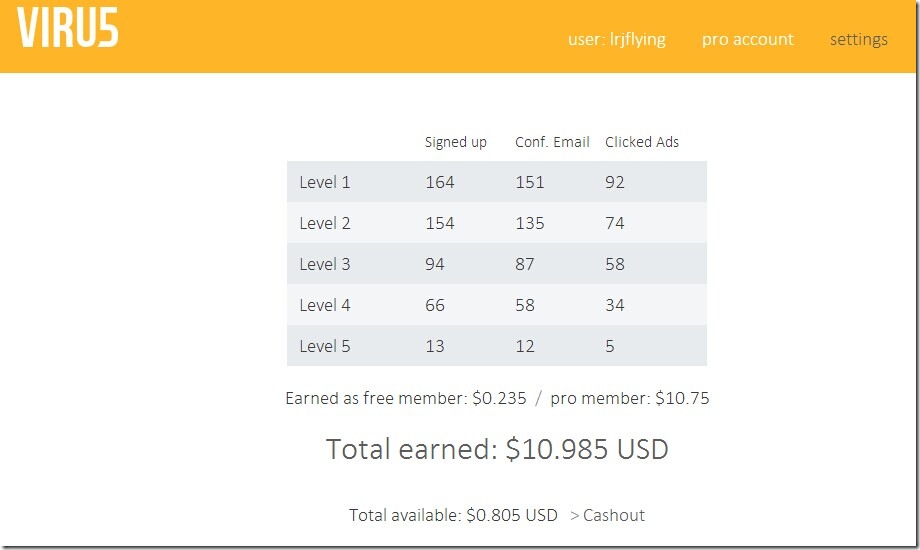Click Level 3 Conf. Email value 87
This screenshot has height=550, width=920.
tap(525, 265)
